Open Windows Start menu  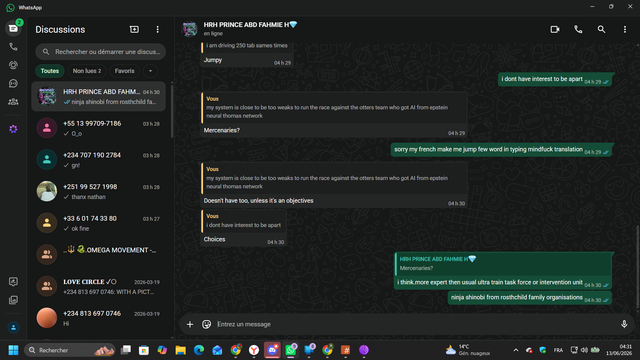[13, 350]
